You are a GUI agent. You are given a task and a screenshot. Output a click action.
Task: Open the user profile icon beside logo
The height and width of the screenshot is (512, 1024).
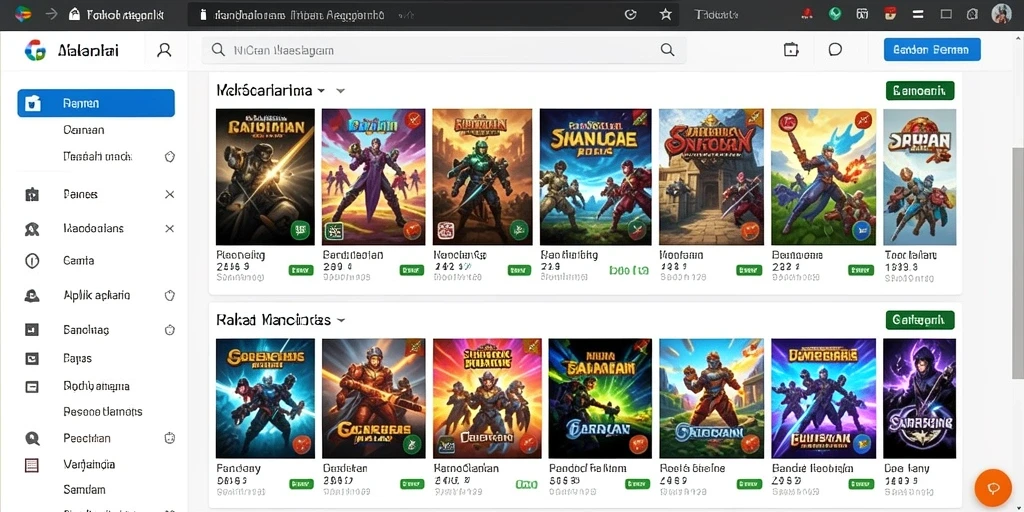click(164, 50)
